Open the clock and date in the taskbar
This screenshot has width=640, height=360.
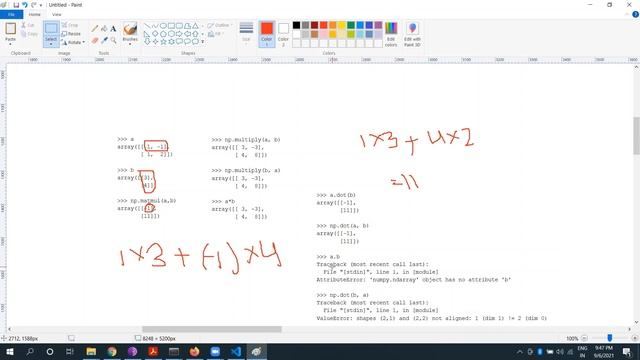pos(603,351)
